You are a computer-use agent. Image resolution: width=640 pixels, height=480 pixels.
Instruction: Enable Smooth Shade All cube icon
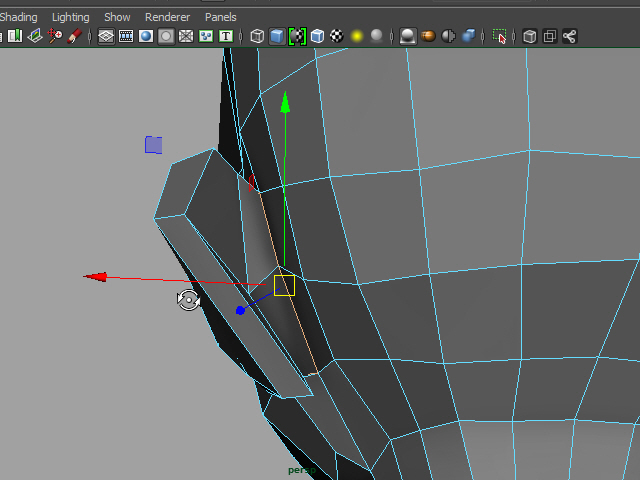(x=277, y=36)
